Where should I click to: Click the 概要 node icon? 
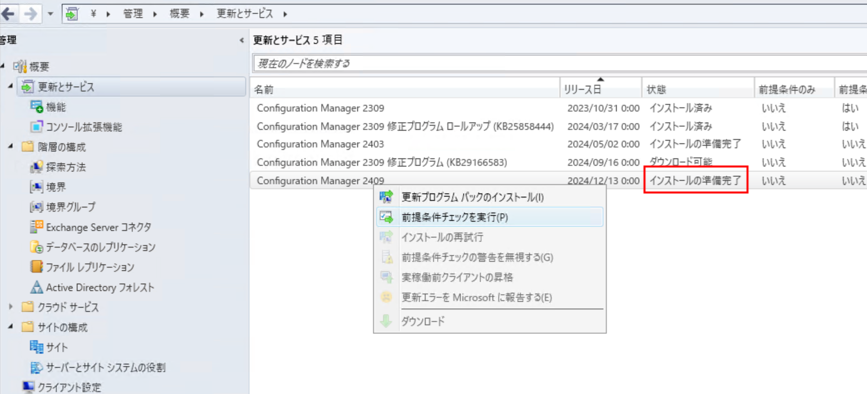click(x=19, y=67)
